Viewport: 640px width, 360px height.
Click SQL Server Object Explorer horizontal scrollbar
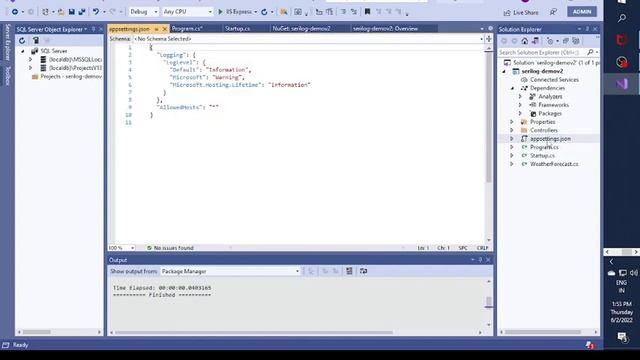36,332
